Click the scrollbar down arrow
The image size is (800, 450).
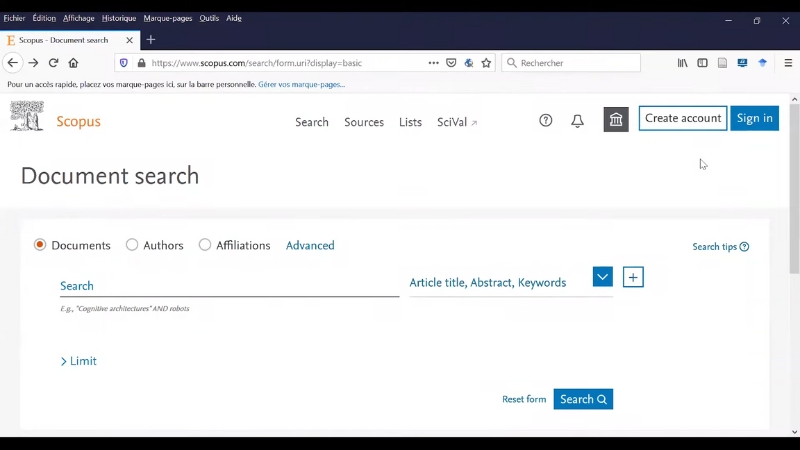tap(794, 432)
